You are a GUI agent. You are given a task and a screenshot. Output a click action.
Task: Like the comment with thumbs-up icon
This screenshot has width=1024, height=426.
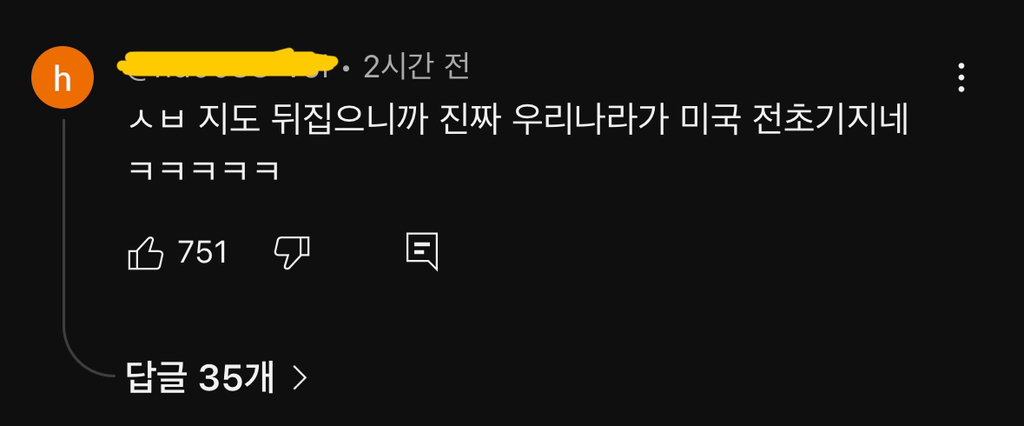tap(145, 253)
